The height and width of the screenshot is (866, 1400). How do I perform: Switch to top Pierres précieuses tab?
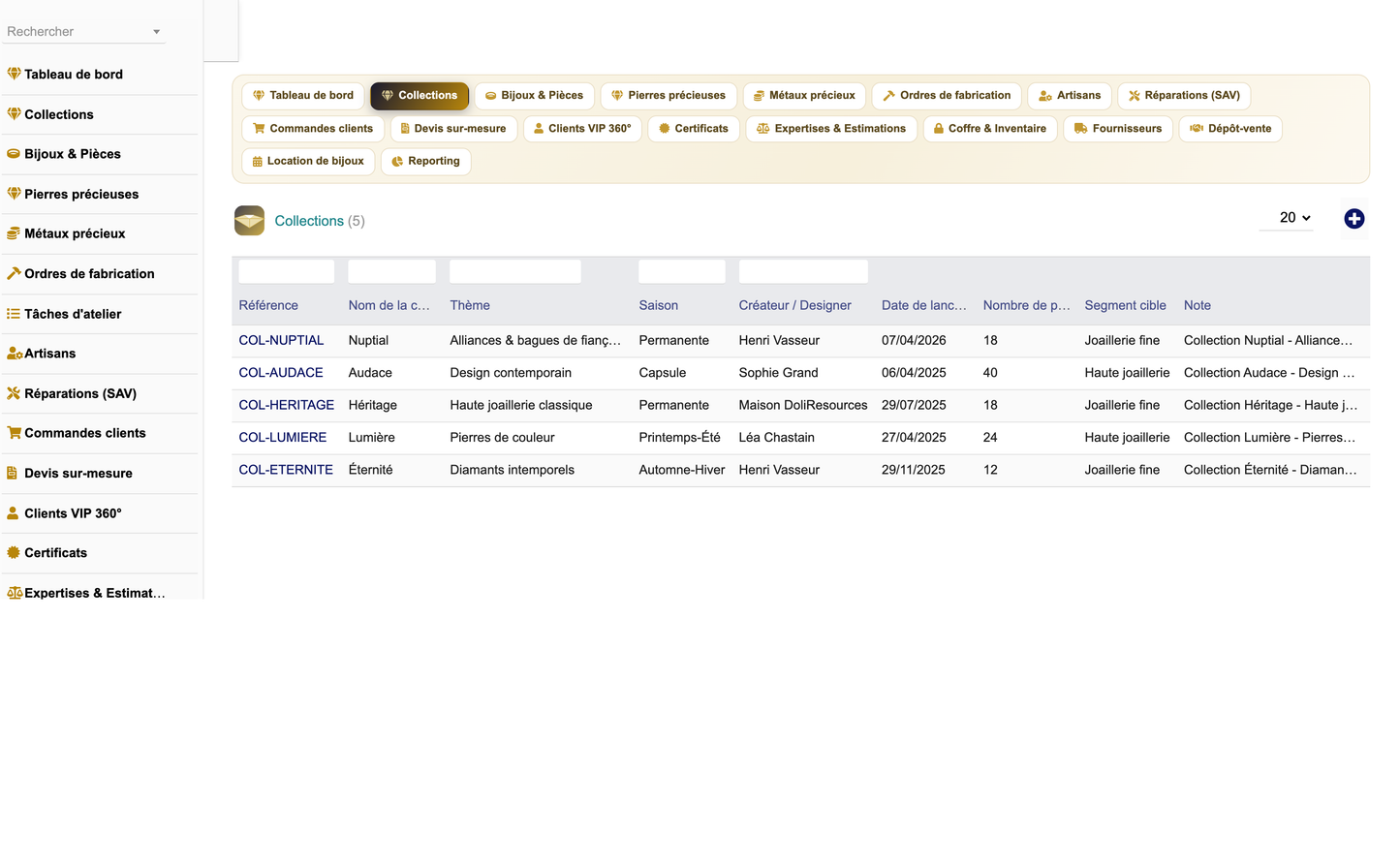[x=669, y=96]
